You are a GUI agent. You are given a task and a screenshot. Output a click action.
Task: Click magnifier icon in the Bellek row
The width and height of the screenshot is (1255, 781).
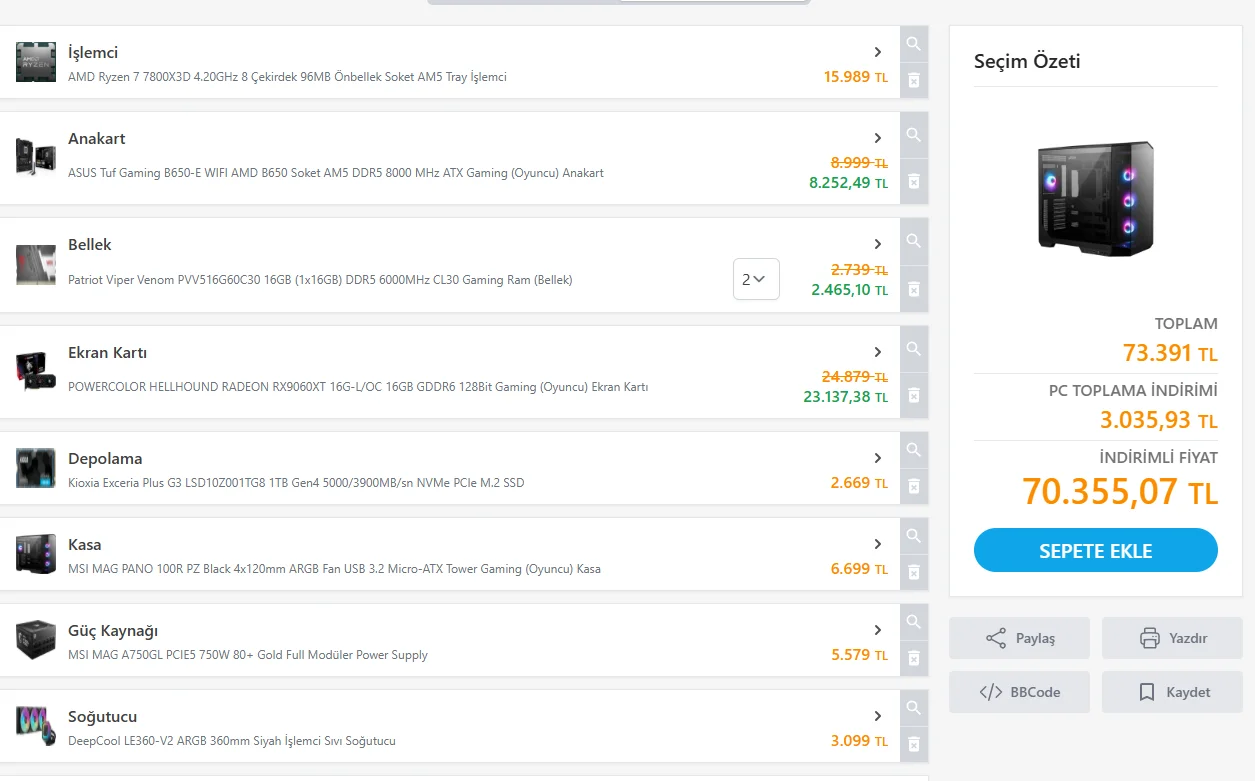(x=914, y=241)
